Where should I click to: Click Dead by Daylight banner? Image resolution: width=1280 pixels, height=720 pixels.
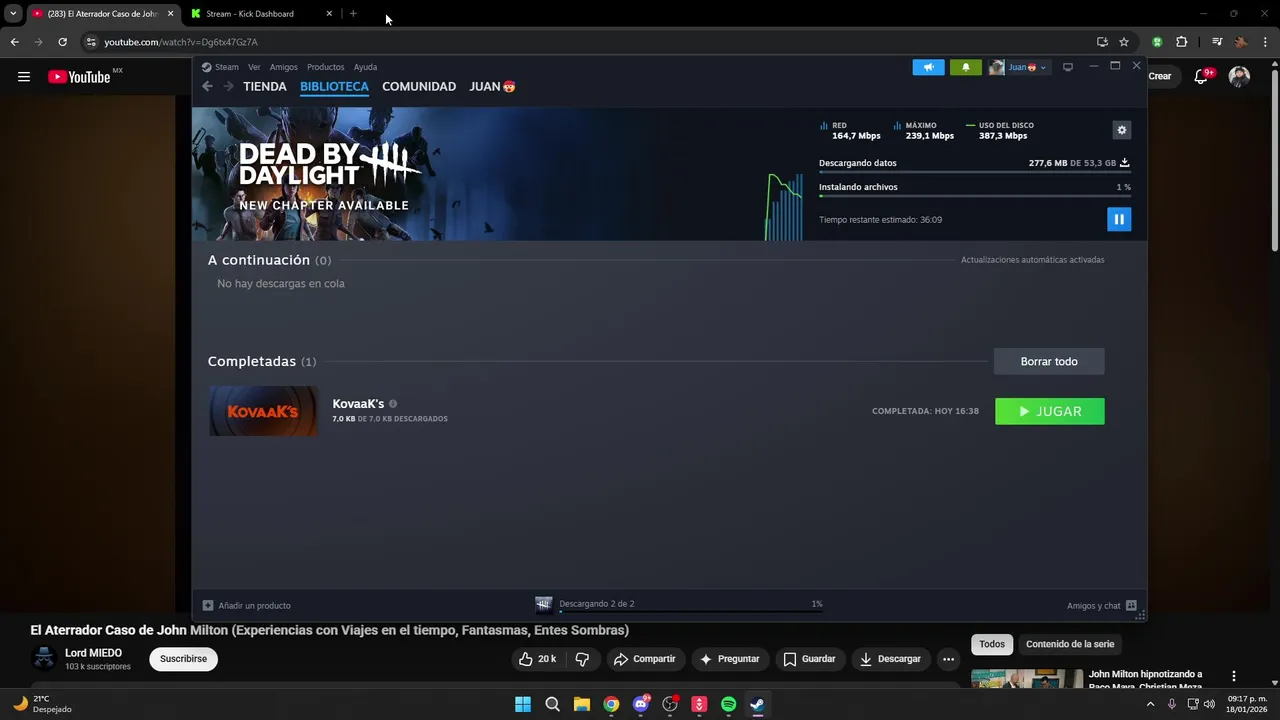click(x=480, y=174)
